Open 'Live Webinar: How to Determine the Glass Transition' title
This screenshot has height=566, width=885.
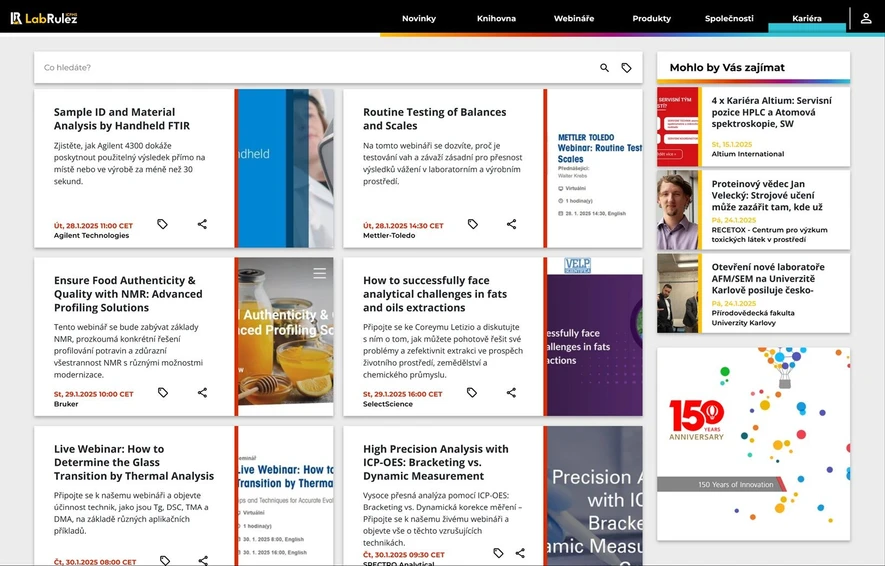134,462
